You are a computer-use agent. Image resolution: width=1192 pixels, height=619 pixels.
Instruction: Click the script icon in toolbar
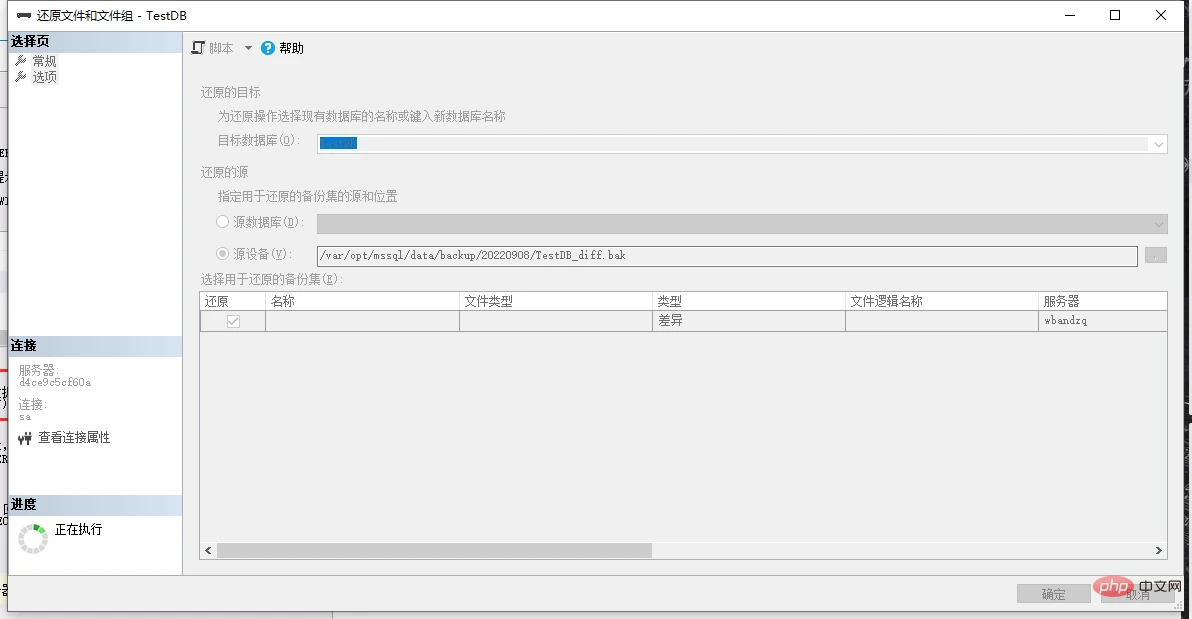click(198, 48)
